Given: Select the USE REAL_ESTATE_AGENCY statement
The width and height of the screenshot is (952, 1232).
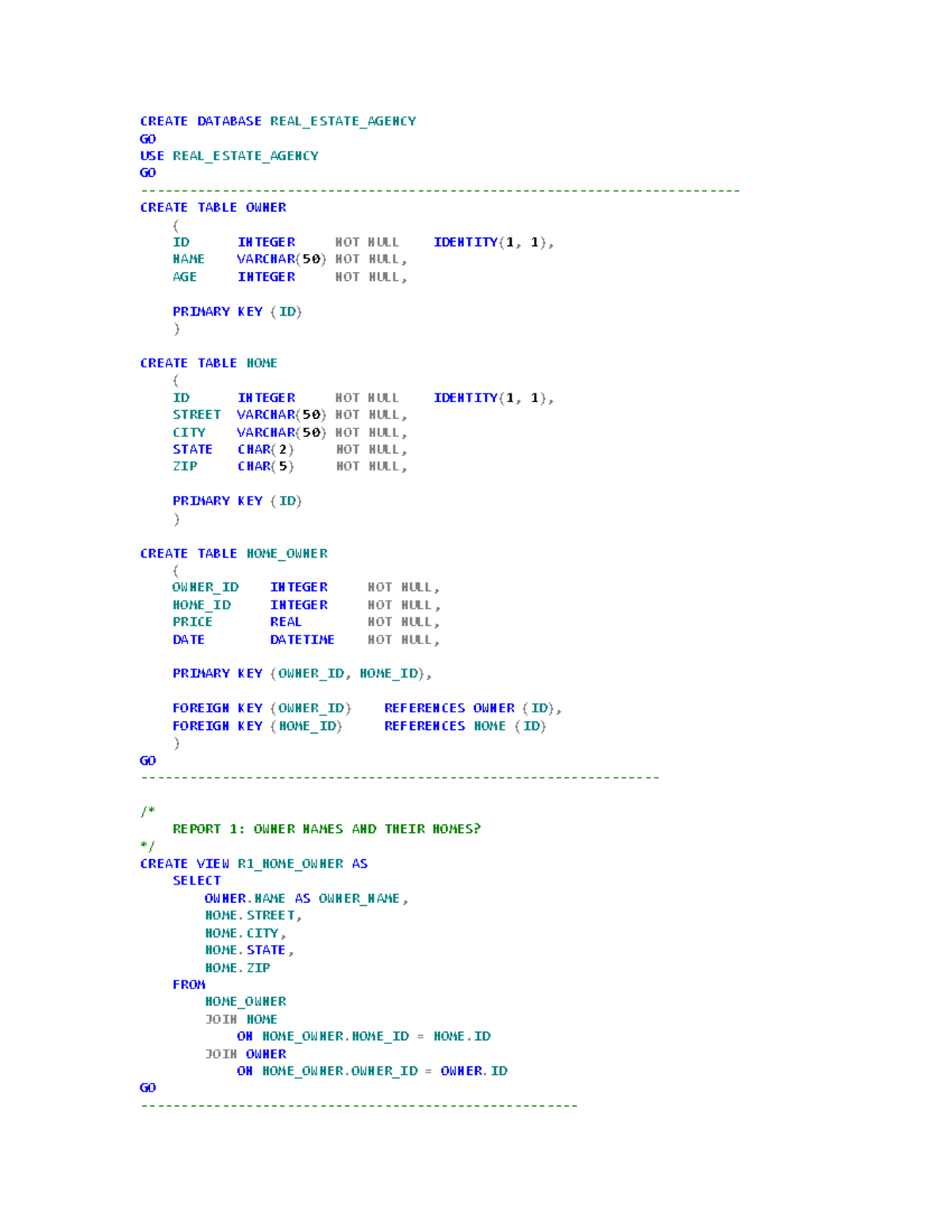Looking at the screenshot, I should tap(228, 155).
